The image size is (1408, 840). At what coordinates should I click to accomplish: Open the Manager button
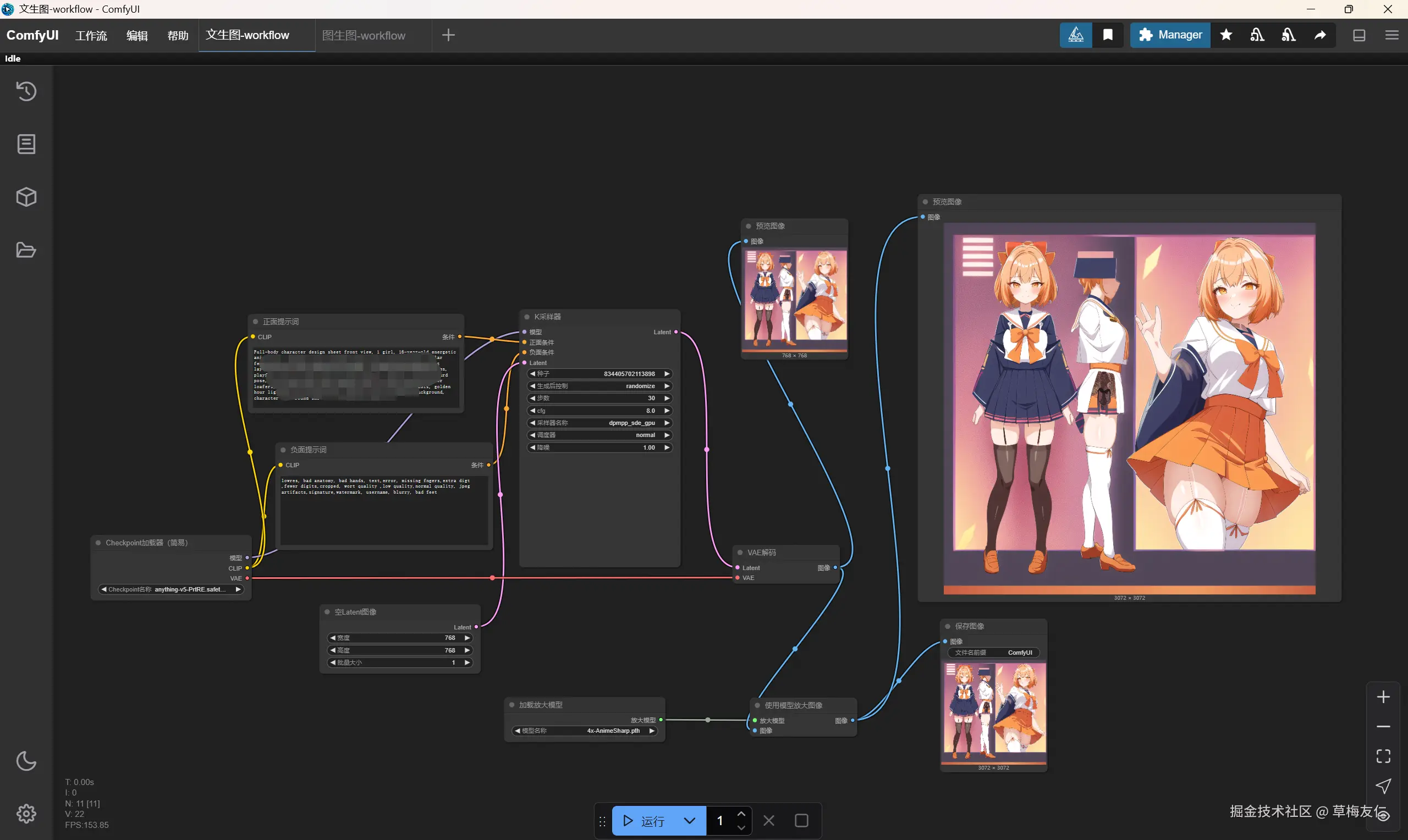click(1170, 35)
